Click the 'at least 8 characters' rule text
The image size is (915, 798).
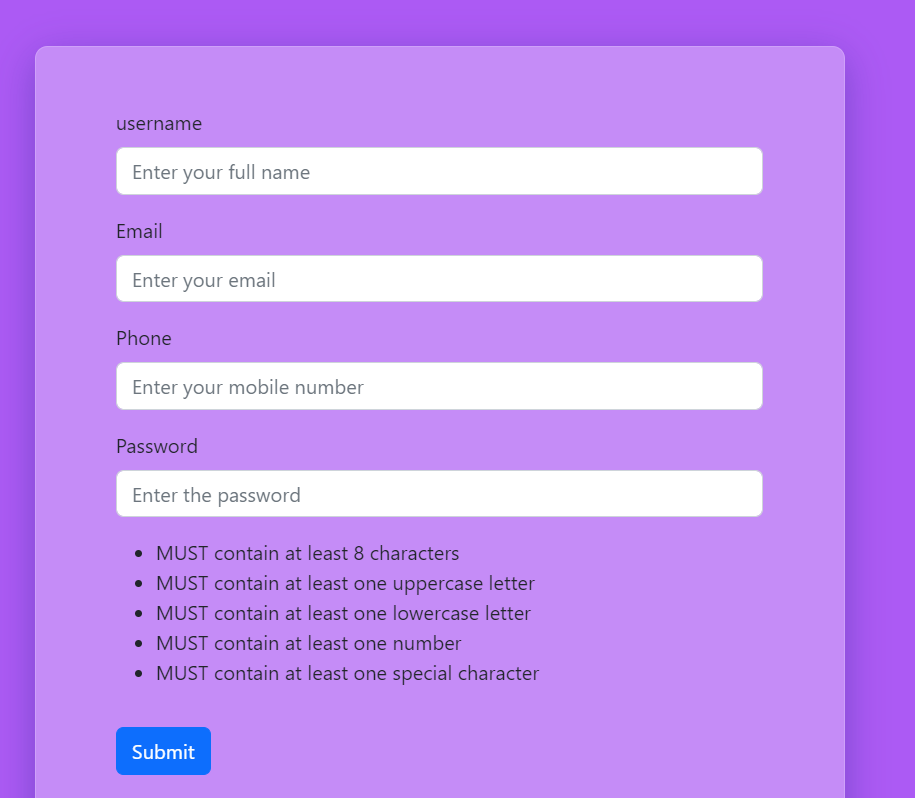click(372, 553)
